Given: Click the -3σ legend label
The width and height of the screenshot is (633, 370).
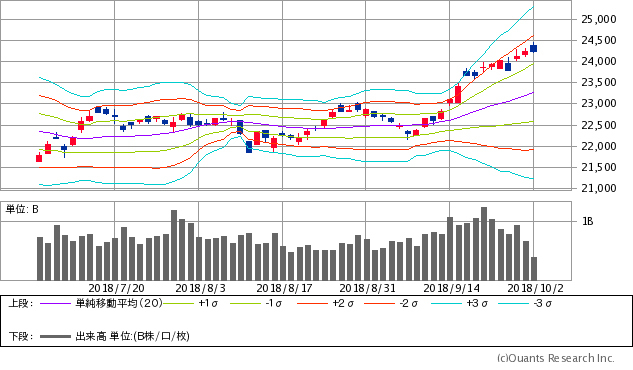Looking at the screenshot, I should pyautogui.click(x=543, y=303).
